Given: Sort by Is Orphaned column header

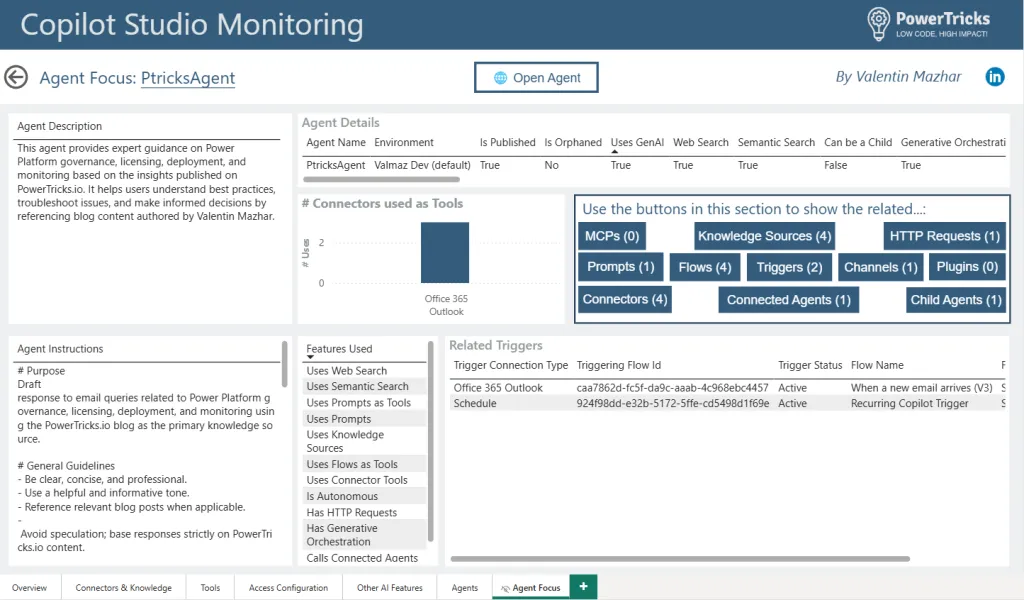Looking at the screenshot, I should pos(573,142).
